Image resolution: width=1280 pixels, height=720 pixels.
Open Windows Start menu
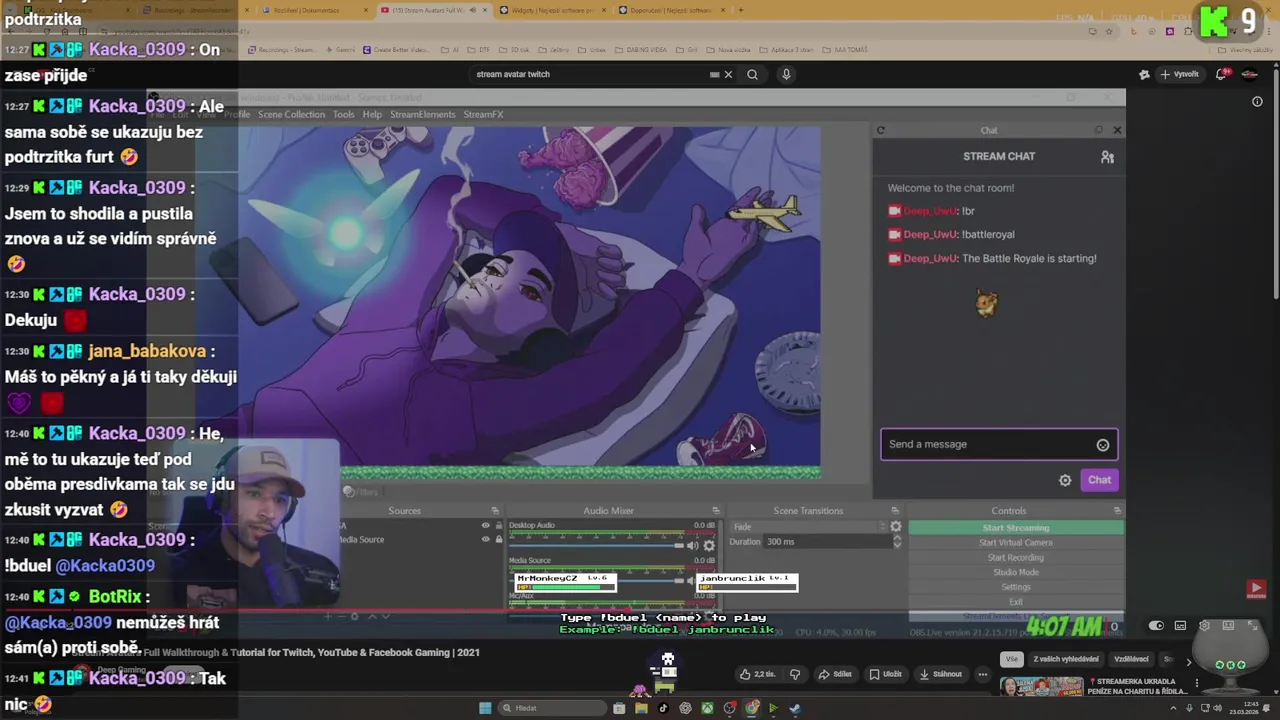485,708
